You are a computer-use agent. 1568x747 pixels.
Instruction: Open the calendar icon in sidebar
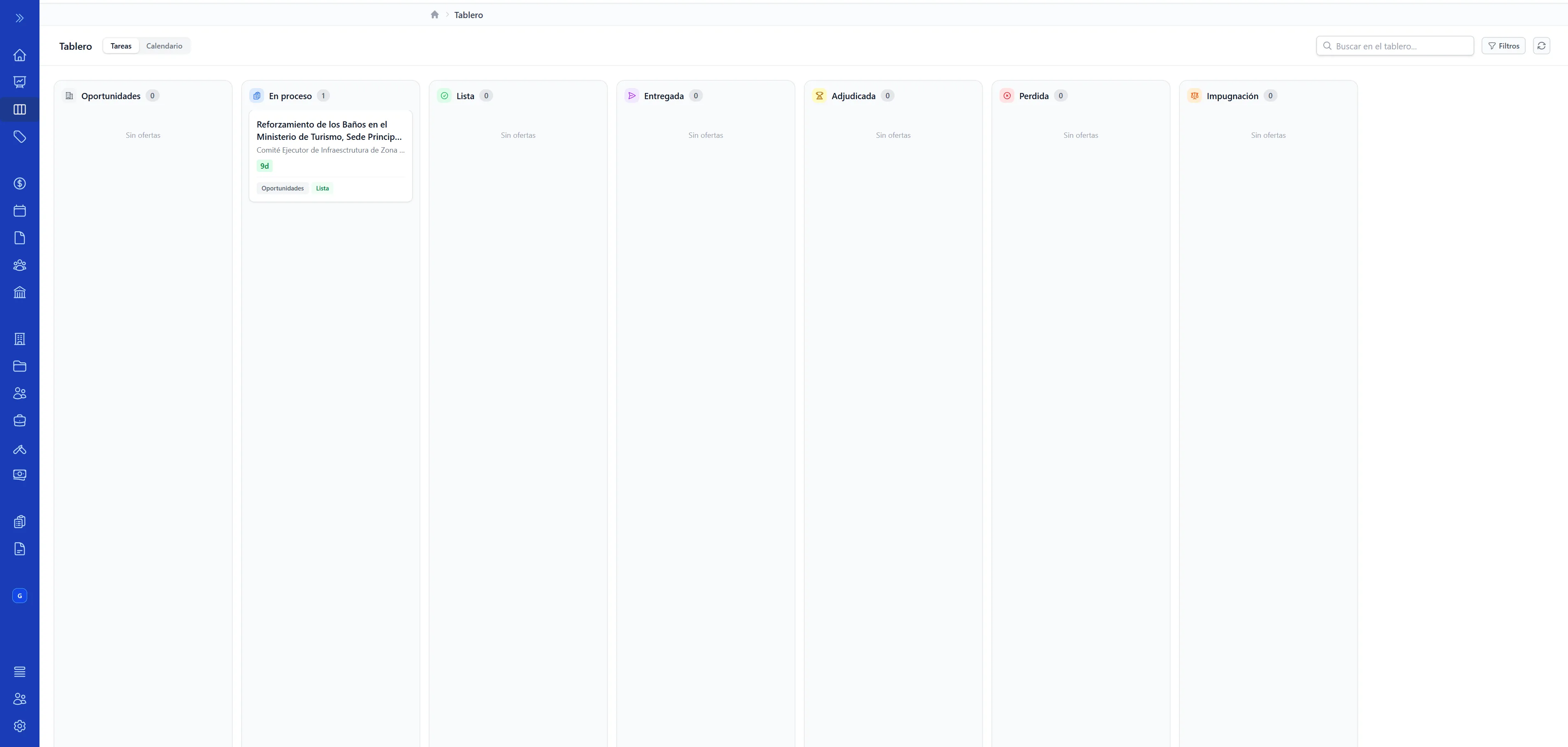tap(19, 211)
